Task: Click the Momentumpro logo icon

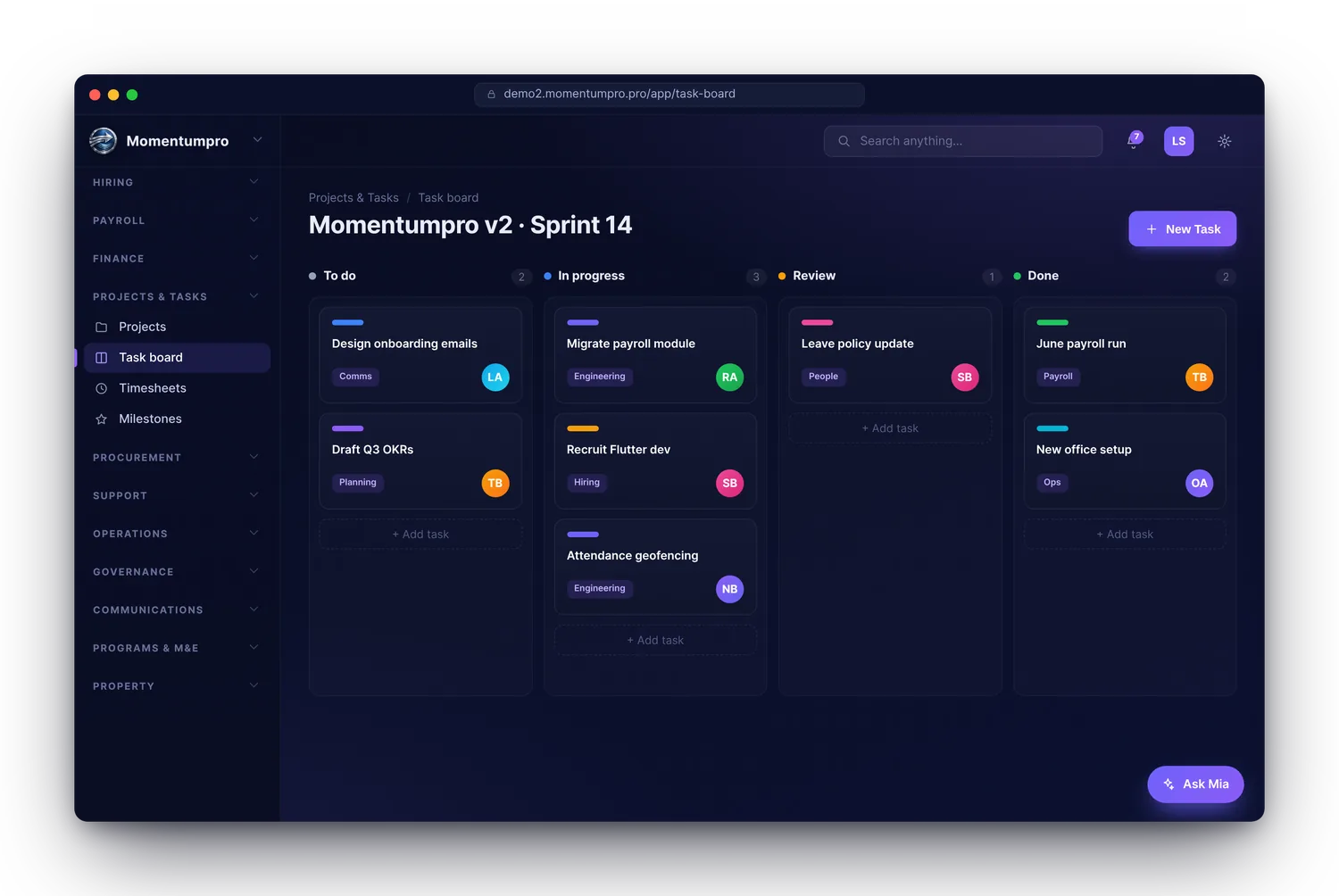Action: pos(104,140)
